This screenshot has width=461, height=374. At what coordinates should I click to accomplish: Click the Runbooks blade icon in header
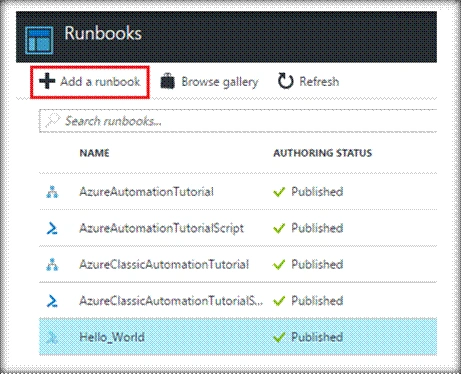pos(39,40)
